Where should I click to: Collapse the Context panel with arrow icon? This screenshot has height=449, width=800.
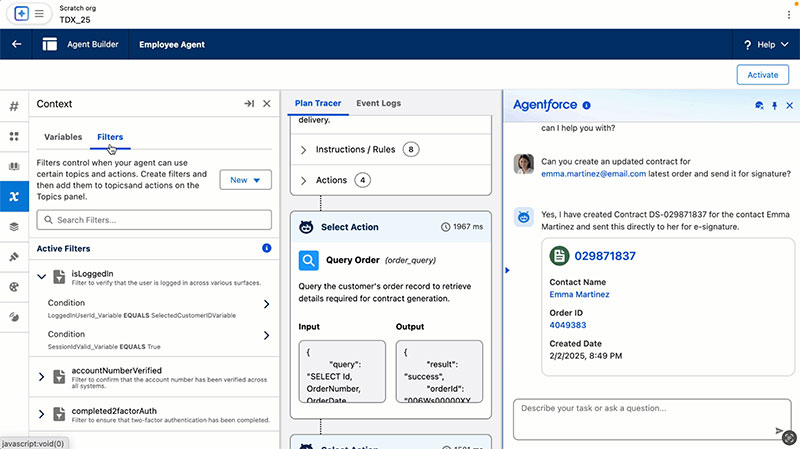(249, 104)
